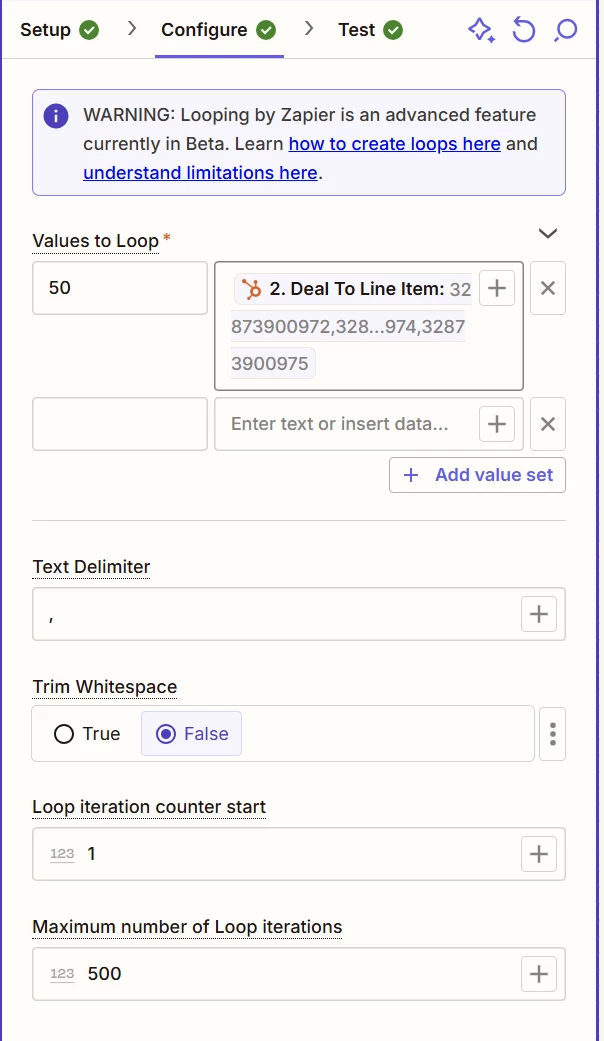Switch to the Test tab
Viewport: 604px width, 1041px height.
[x=370, y=30]
